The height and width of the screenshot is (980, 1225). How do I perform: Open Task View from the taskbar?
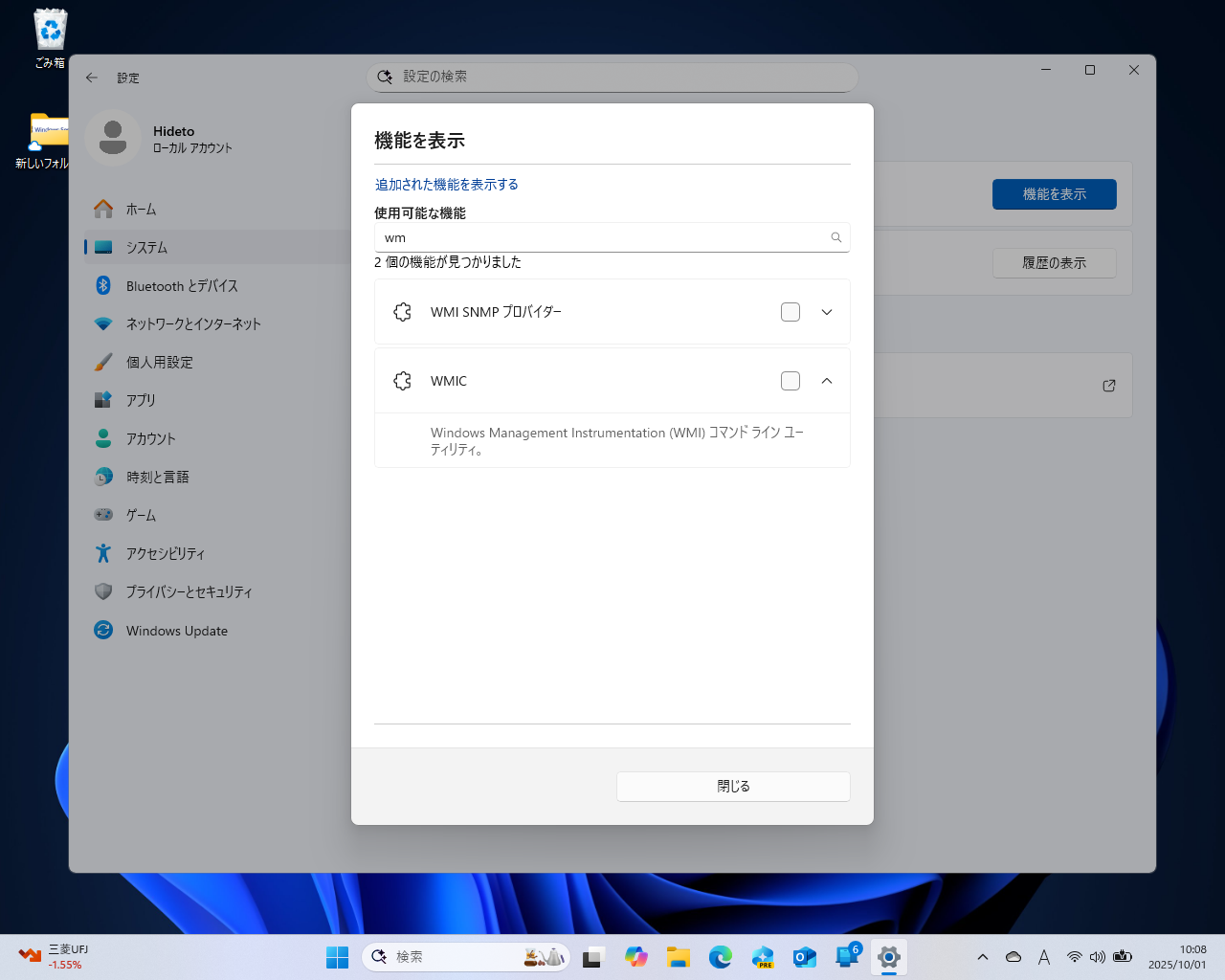click(x=593, y=957)
